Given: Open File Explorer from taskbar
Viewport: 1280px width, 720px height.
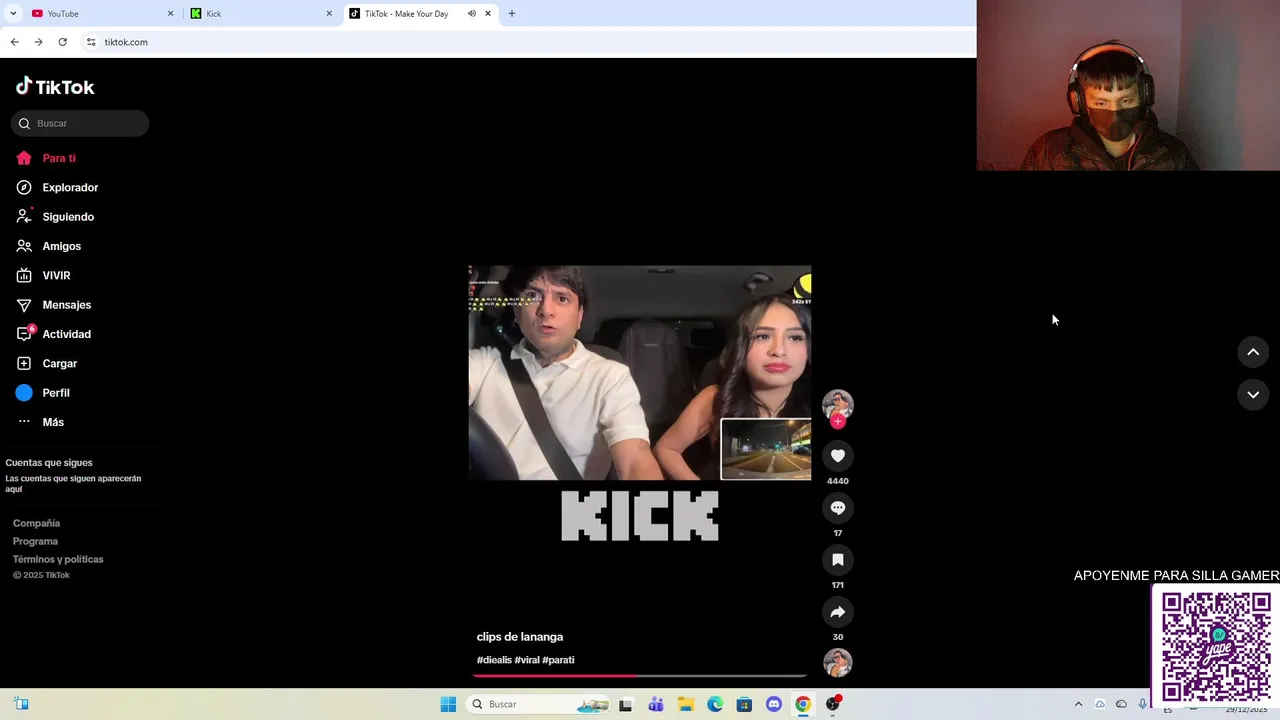Looking at the screenshot, I should pyautogui.click(x=686, y=704).
